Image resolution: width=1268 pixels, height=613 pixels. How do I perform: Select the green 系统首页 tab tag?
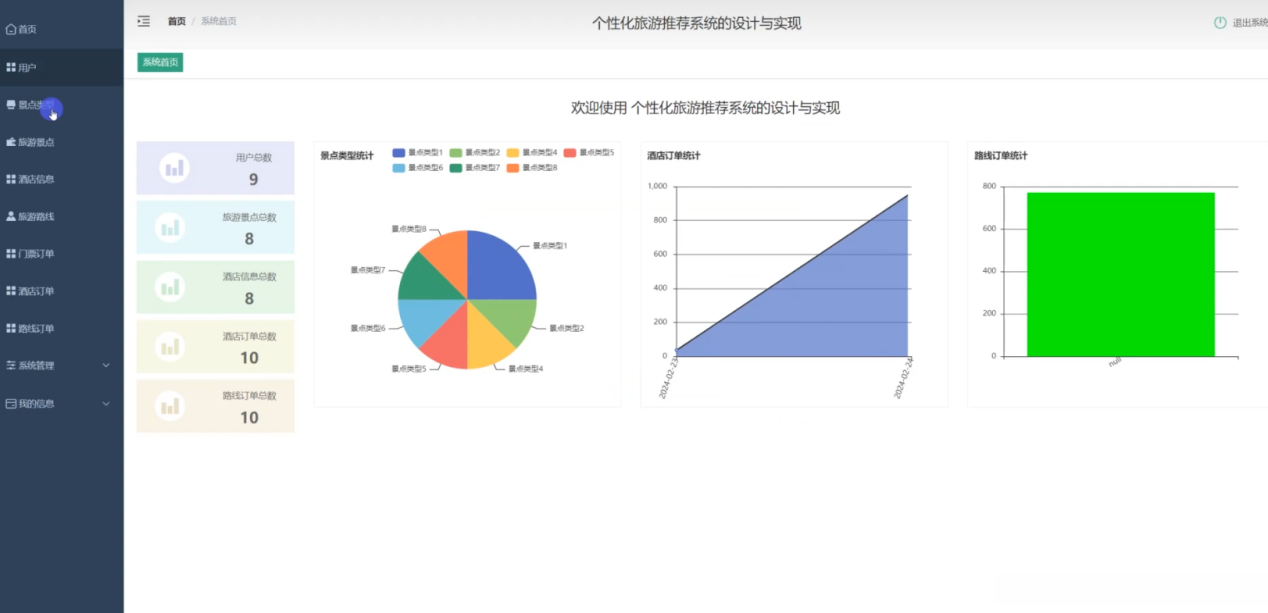[160, 62]
